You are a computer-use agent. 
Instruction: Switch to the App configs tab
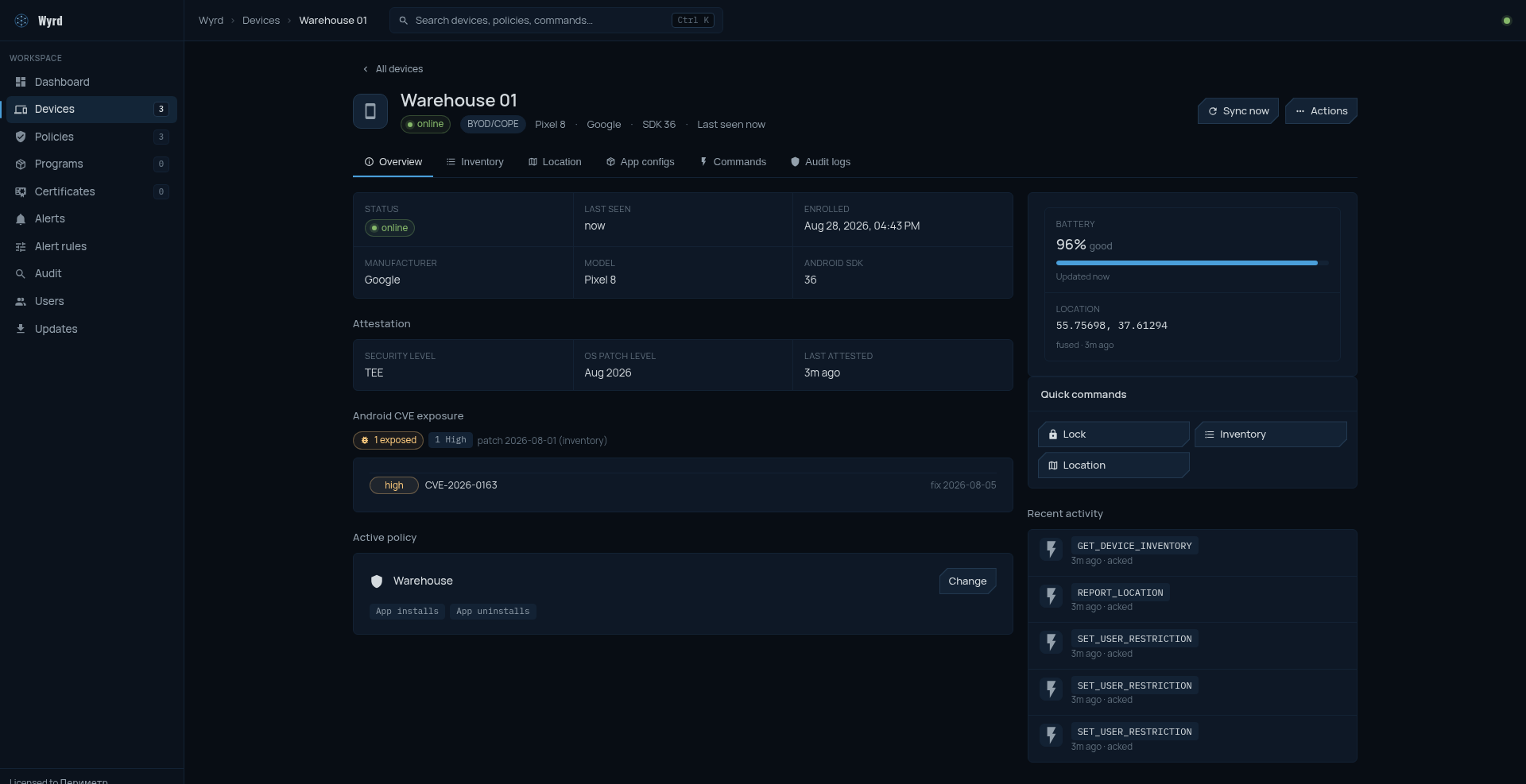(640, 162)
